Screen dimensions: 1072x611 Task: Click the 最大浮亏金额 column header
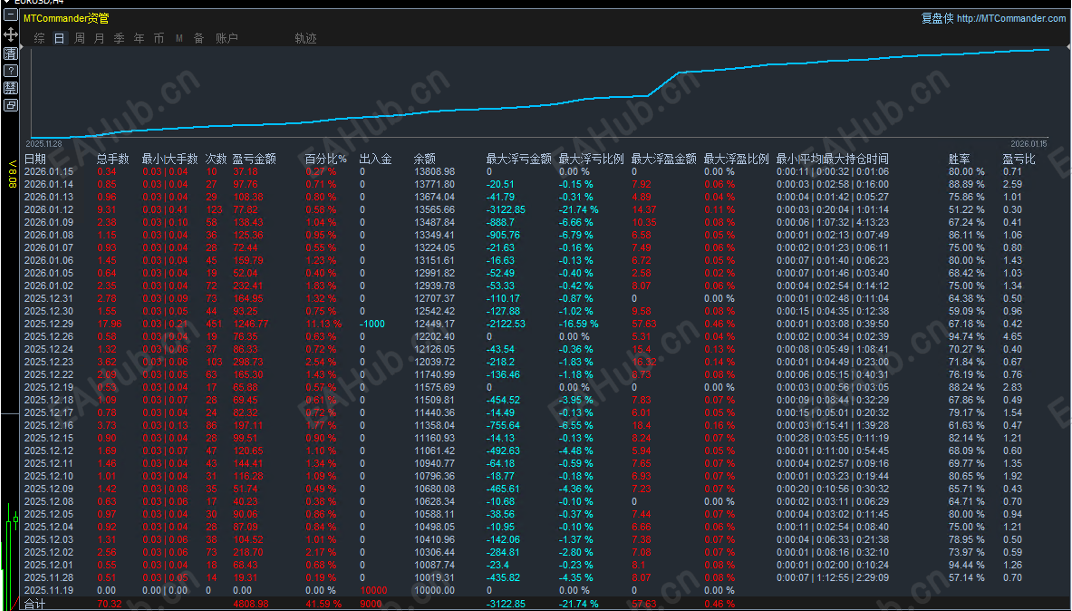pyautogui.click(x=519, y=159)
